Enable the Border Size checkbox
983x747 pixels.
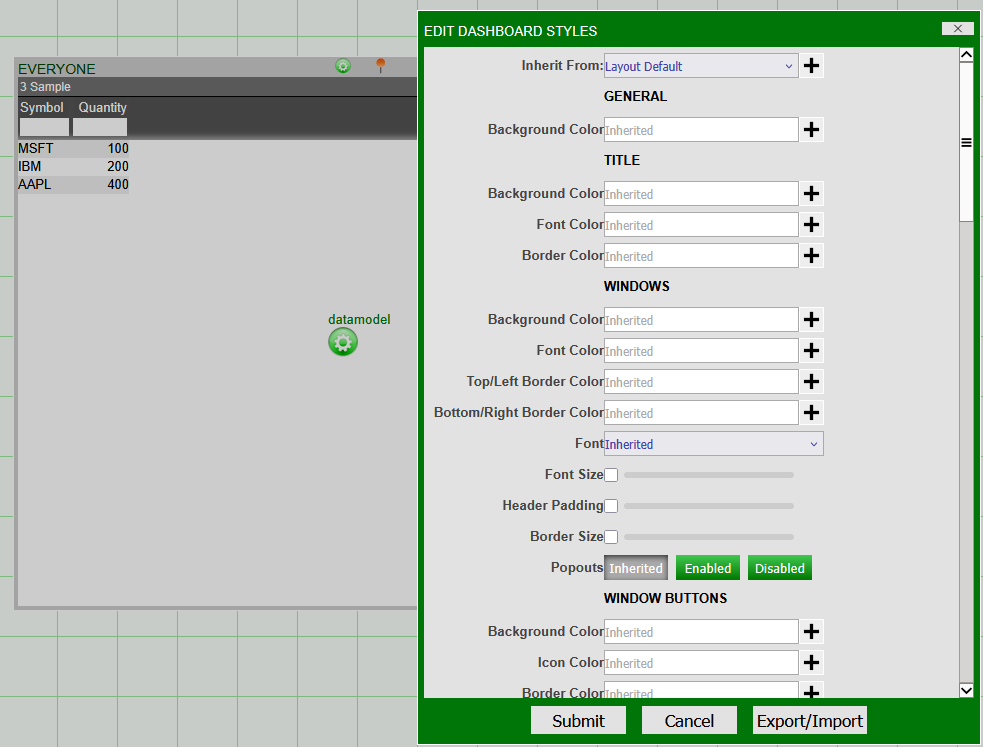coord(611,537)
